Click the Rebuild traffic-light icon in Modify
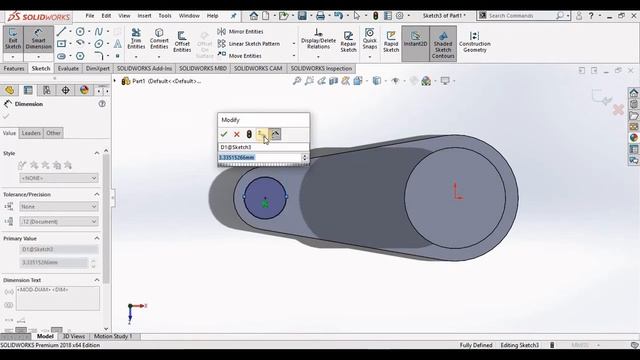 point(249,134)
